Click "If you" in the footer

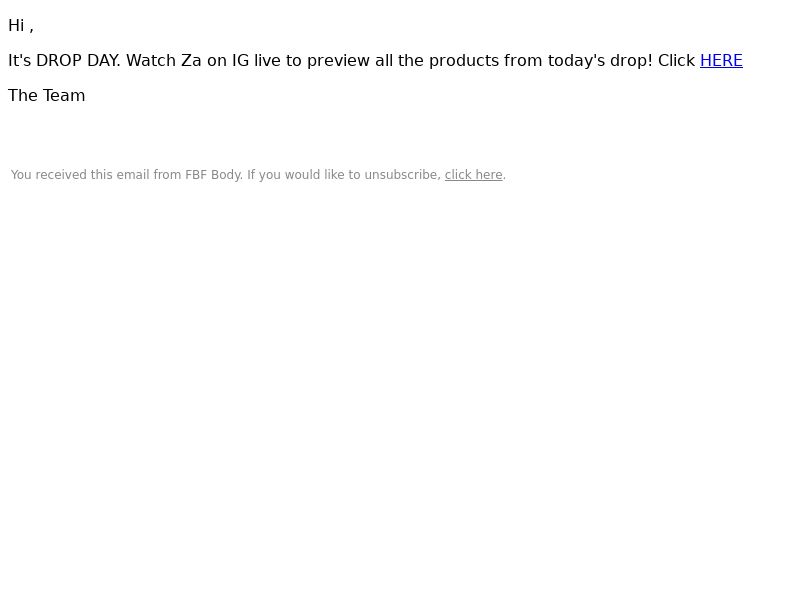click(264, 175)
